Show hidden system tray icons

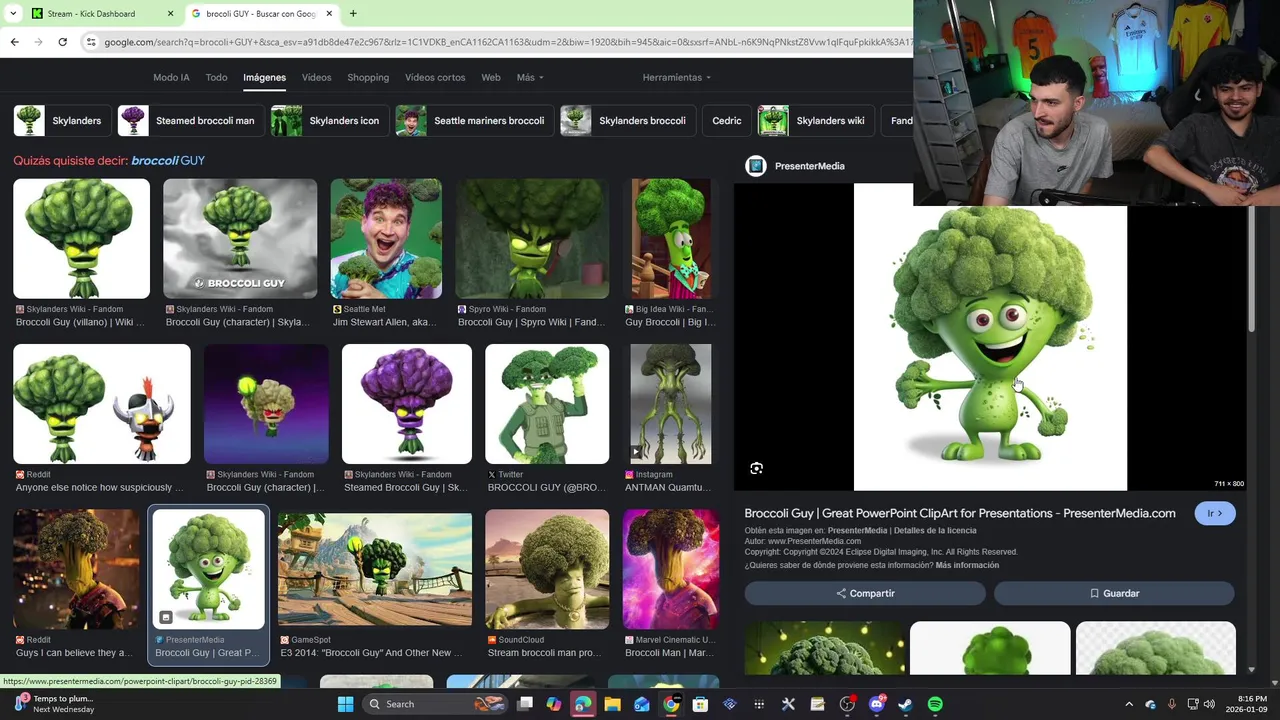click(x=1129, y=704)
